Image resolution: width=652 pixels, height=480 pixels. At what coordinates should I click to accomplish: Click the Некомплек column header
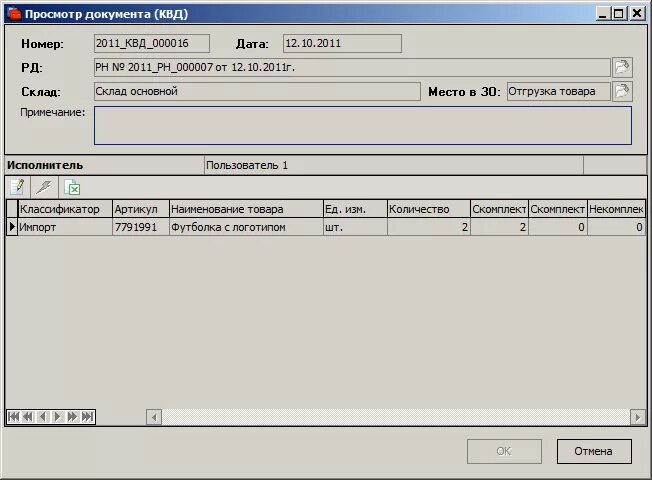(616, 209)
